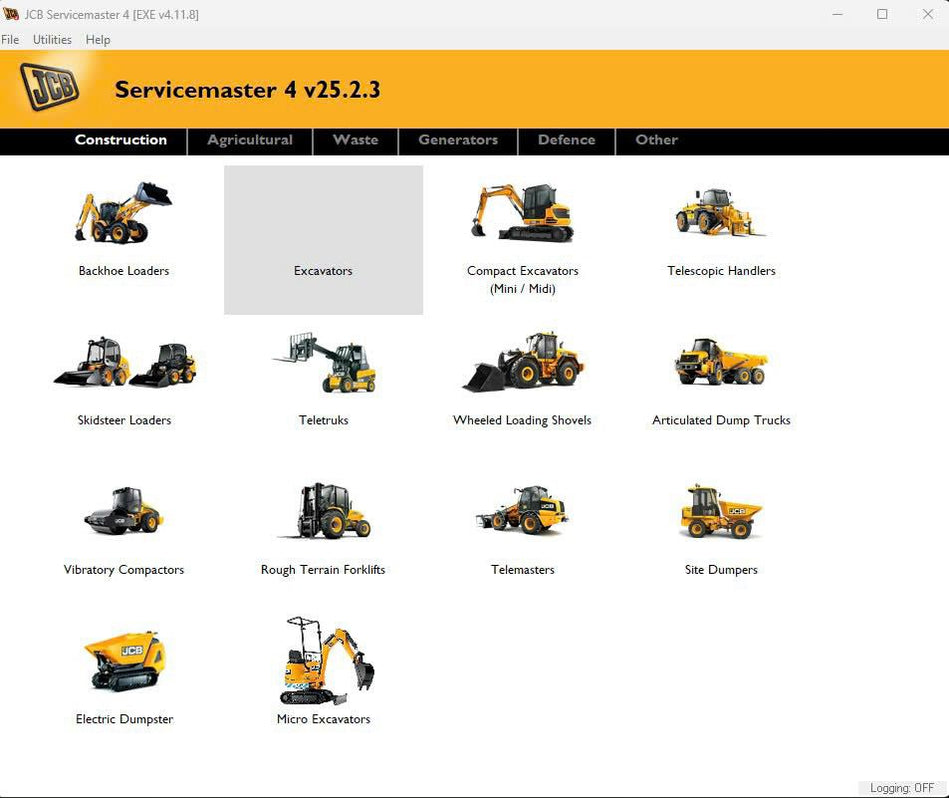Image resolution: width=949 pixels, height=798 pixels.
Task: Click the Wheeled Loading Shovels icon
Action: click(522, 364)
